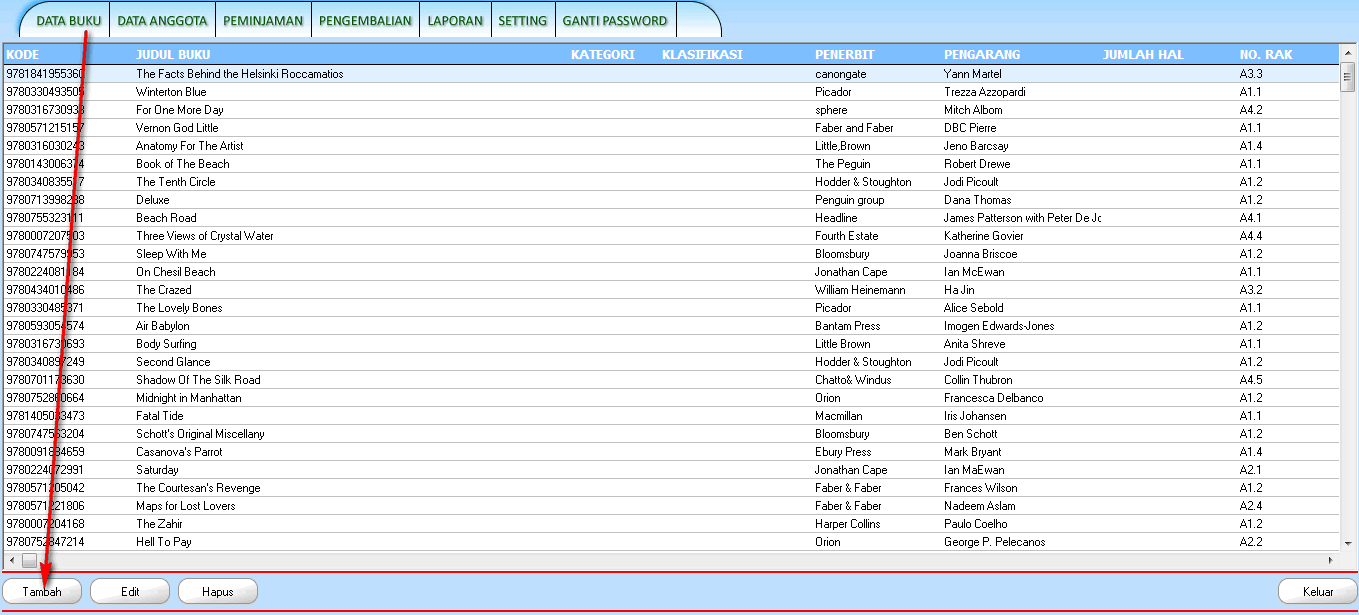
Task: Select 'The Lovely Bones' row
Action: [x=671, y=308]
